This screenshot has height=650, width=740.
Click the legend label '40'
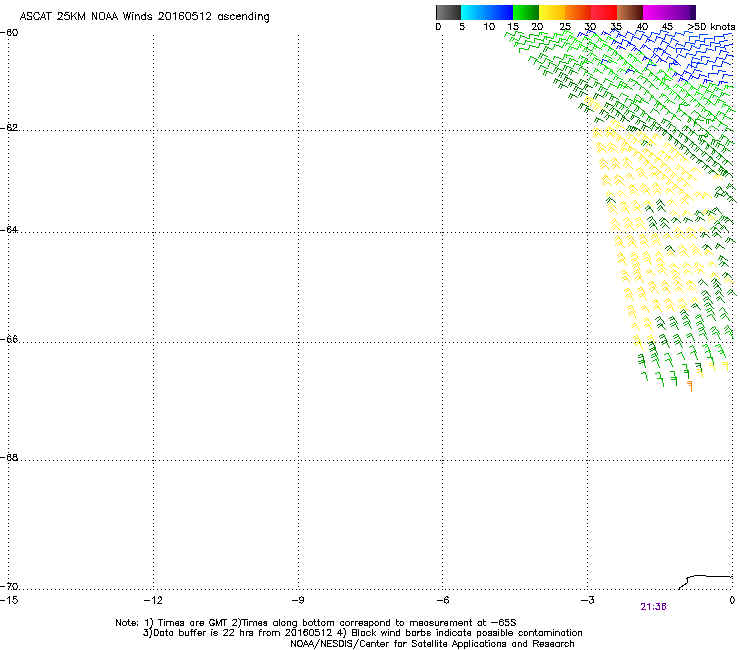click(642, 27)
